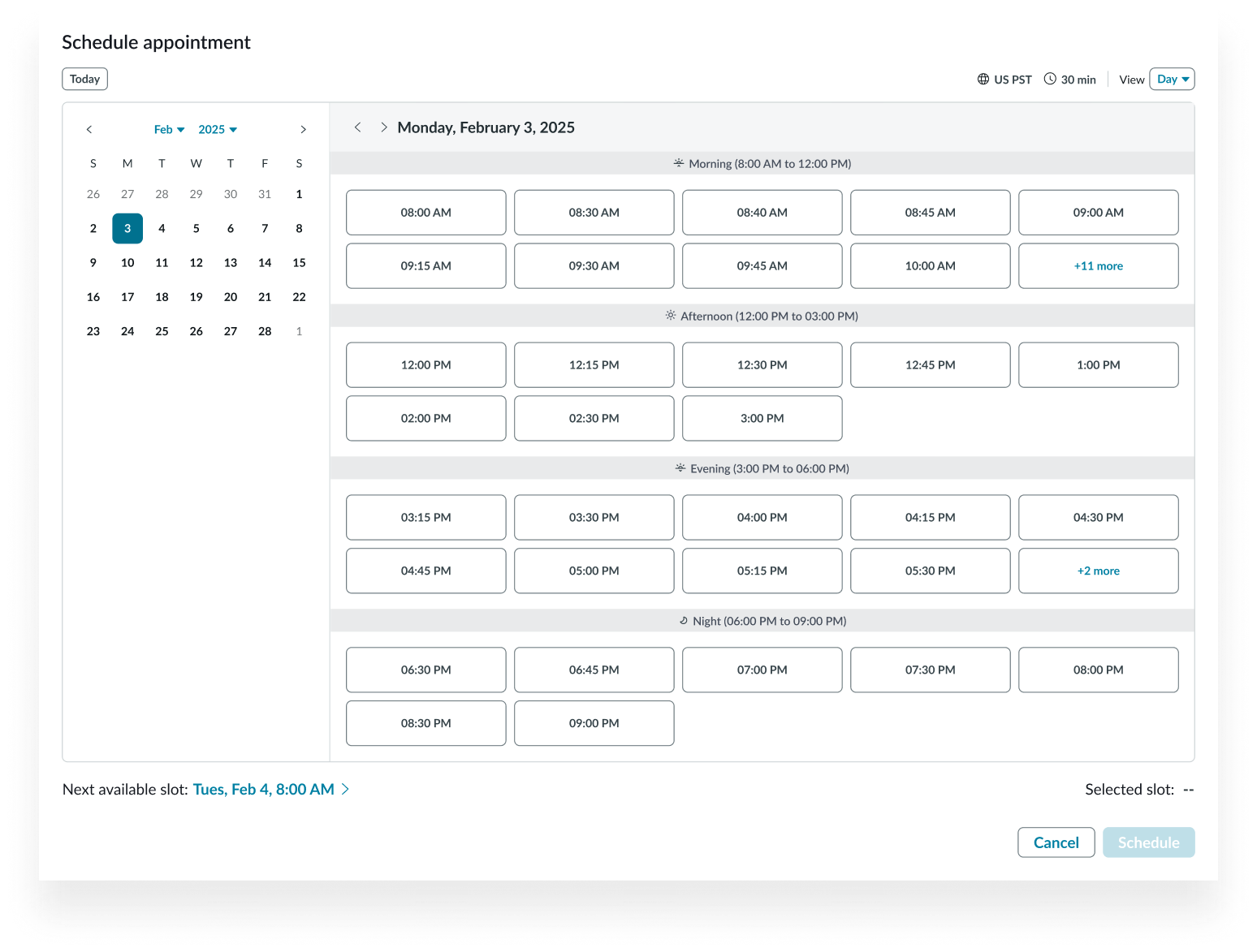Advance to the next day using the right arrow

383,127
